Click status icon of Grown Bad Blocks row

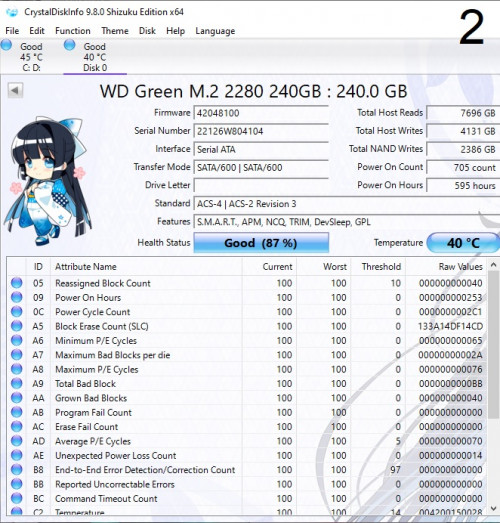(x=16, y=398)
